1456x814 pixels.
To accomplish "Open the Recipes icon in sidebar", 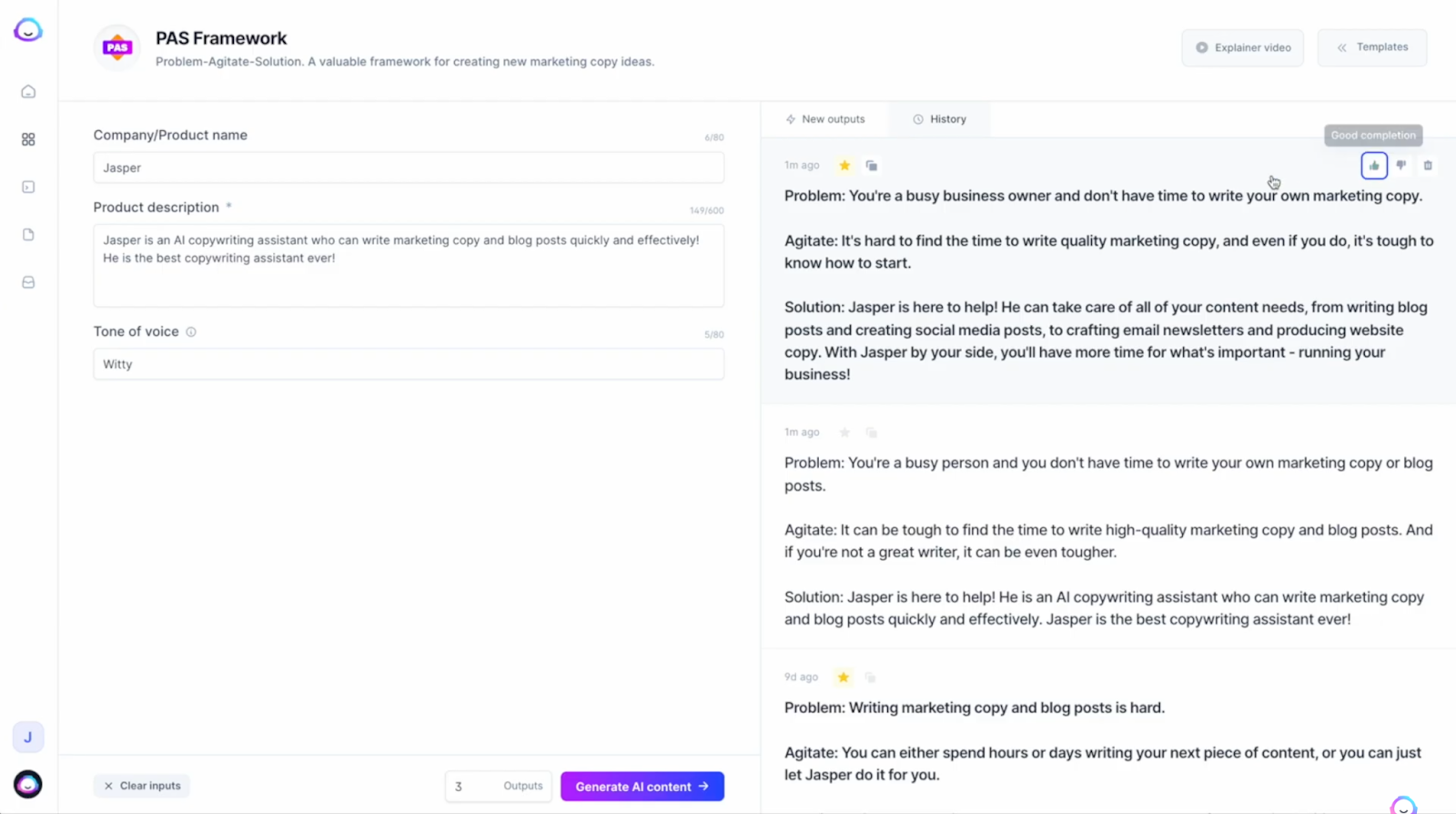I will point(28,187).
